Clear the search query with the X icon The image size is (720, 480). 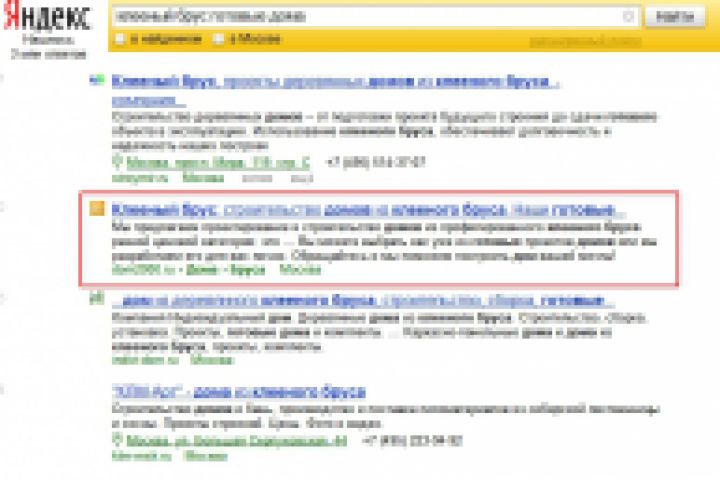629,17
